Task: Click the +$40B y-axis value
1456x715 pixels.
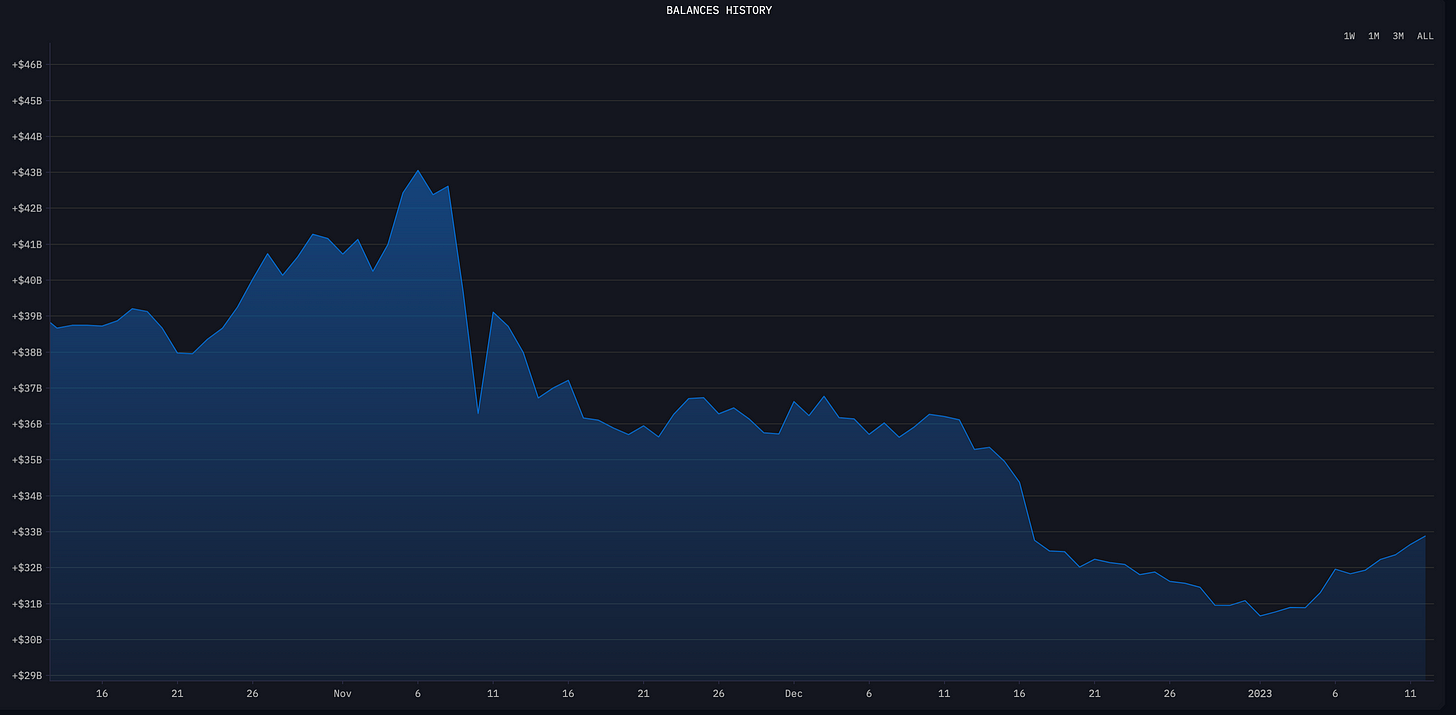Action: tap(27, 281)
